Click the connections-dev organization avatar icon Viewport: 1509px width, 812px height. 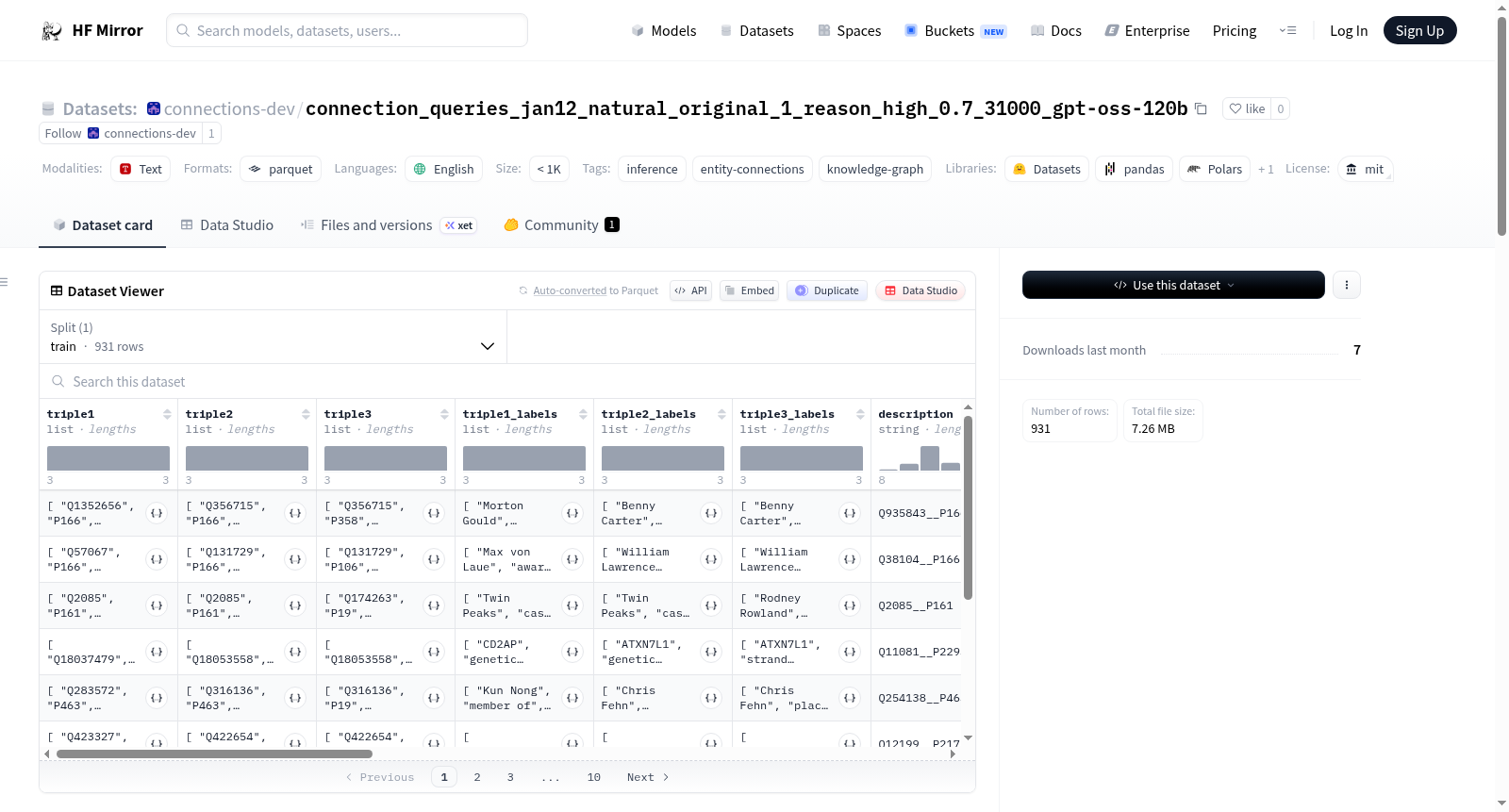pos(154,108)
